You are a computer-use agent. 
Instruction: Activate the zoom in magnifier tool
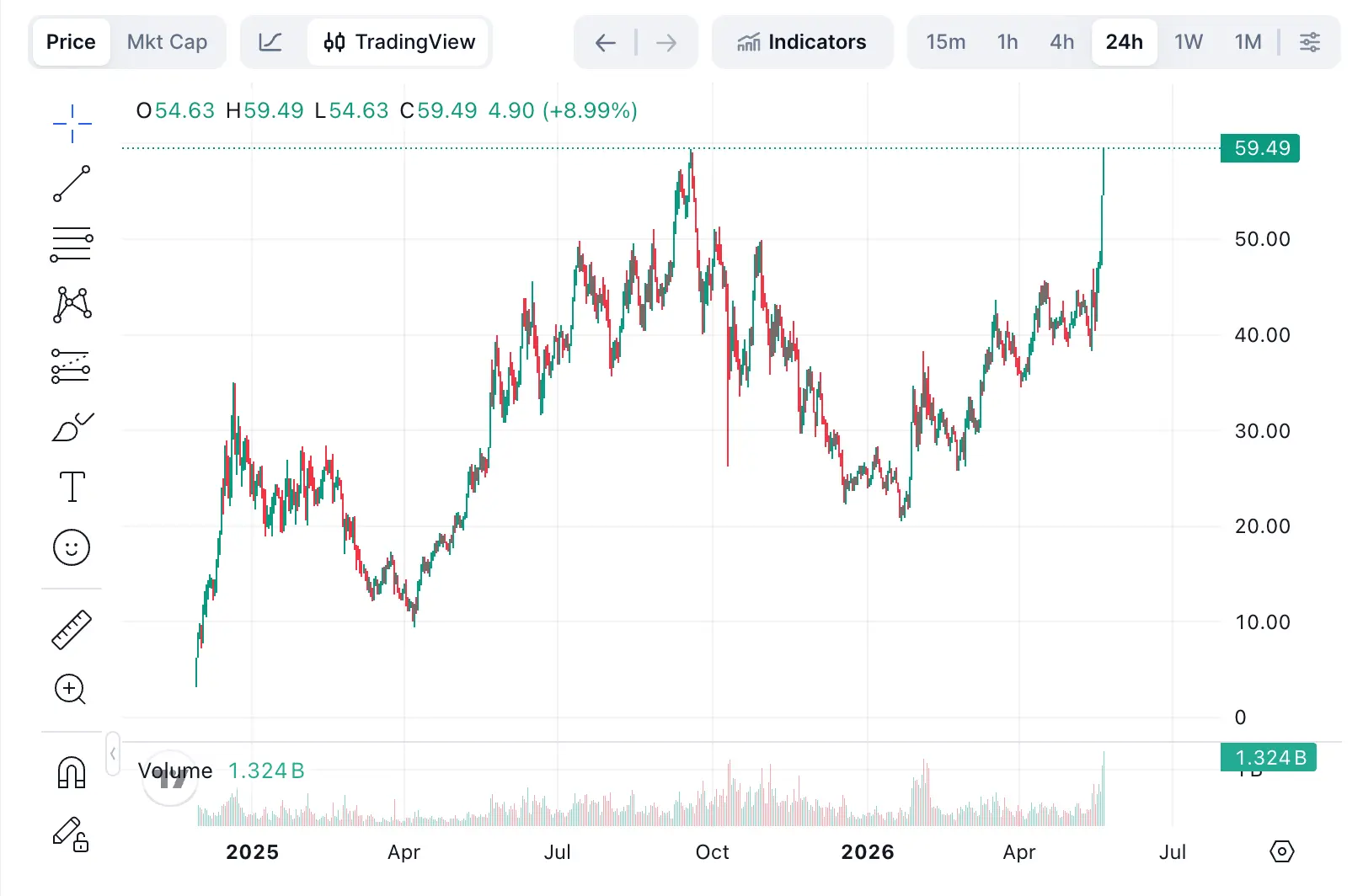point(71,690)
